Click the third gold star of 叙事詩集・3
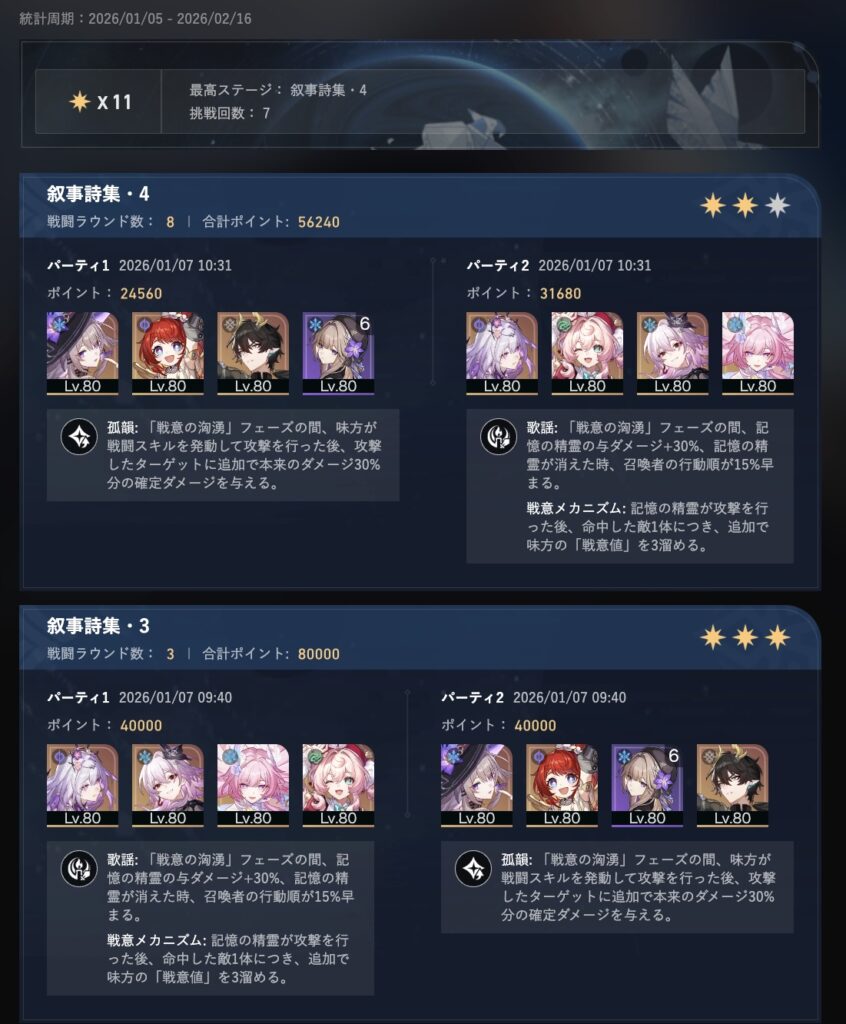This screenshot has width=846, height=1024. (x=777, y=637)
